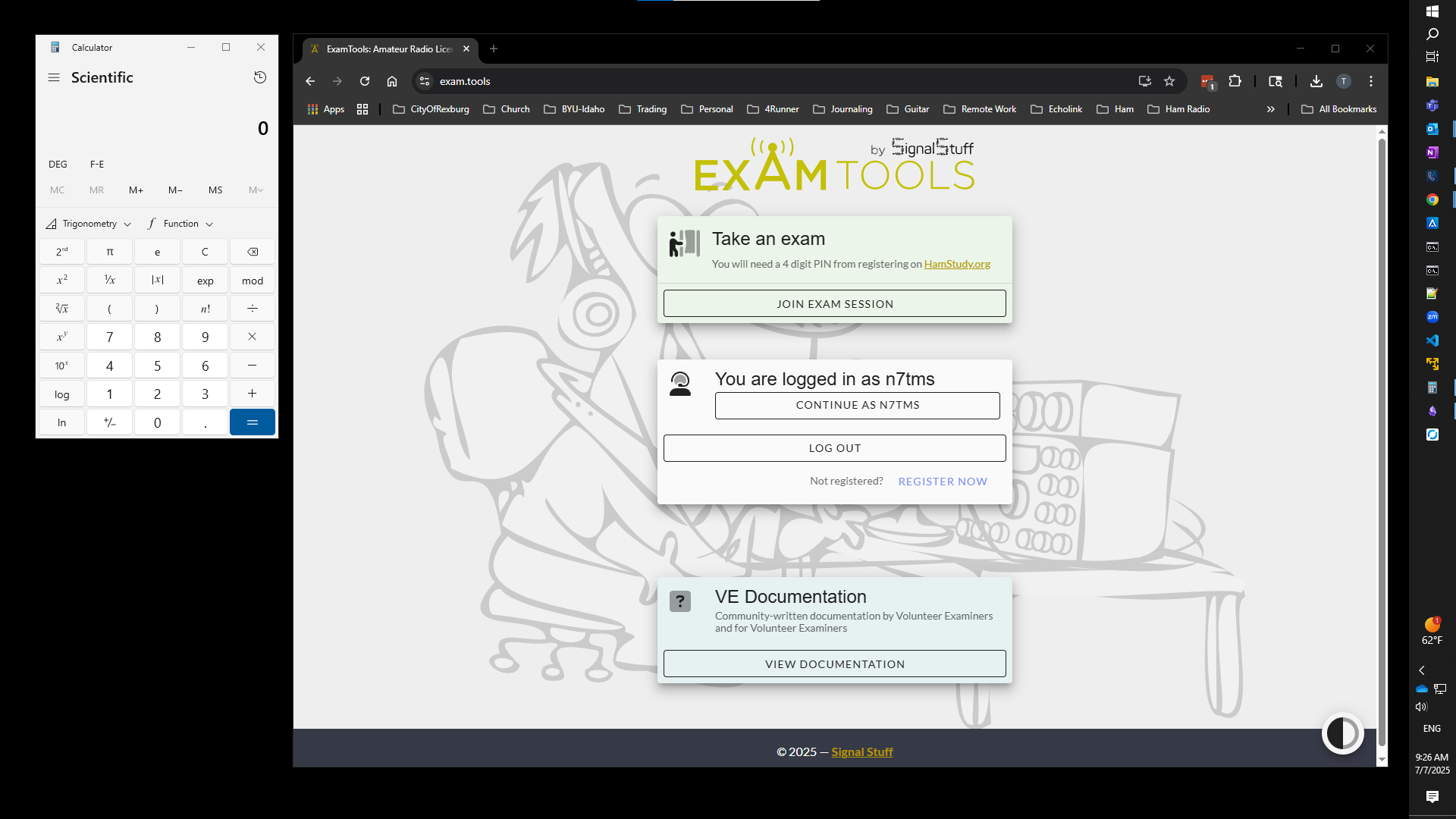Screen dimensions: 1456x819
Task: Click the home page icon
Action: 392,81
